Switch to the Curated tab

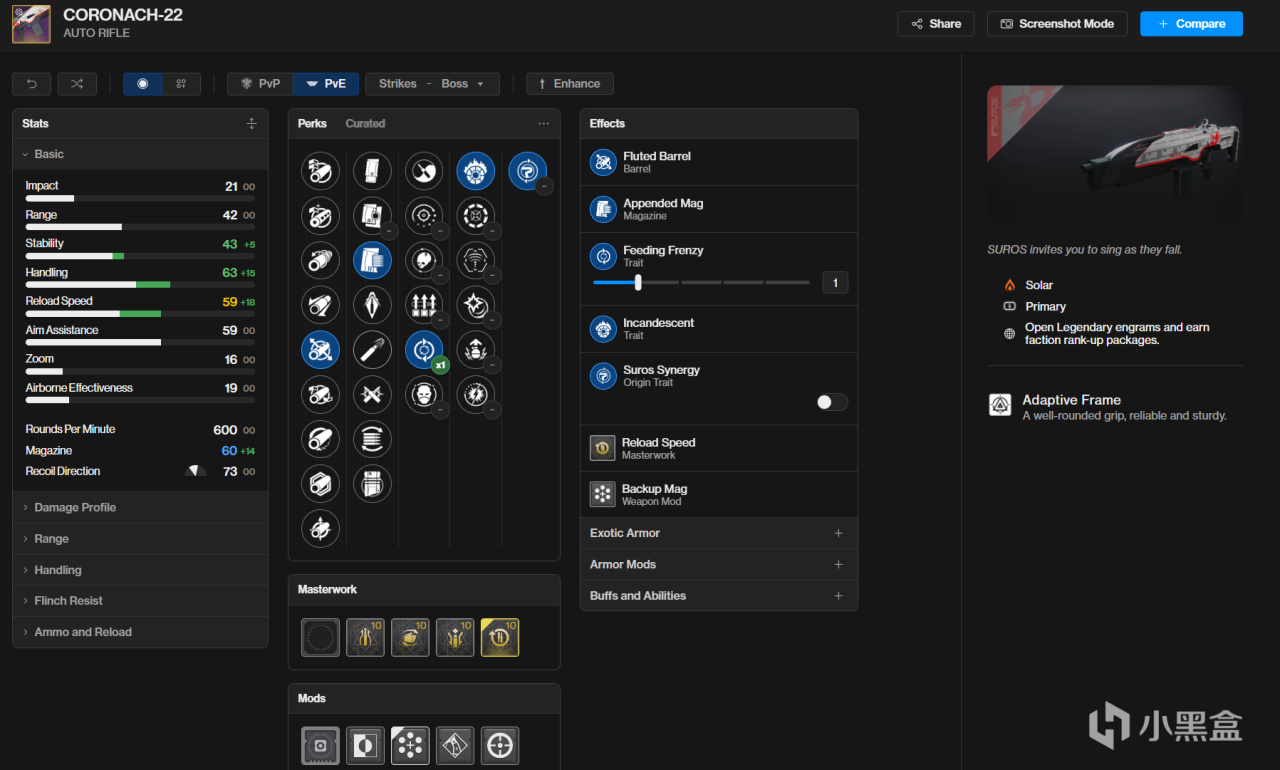coord(365,123)
